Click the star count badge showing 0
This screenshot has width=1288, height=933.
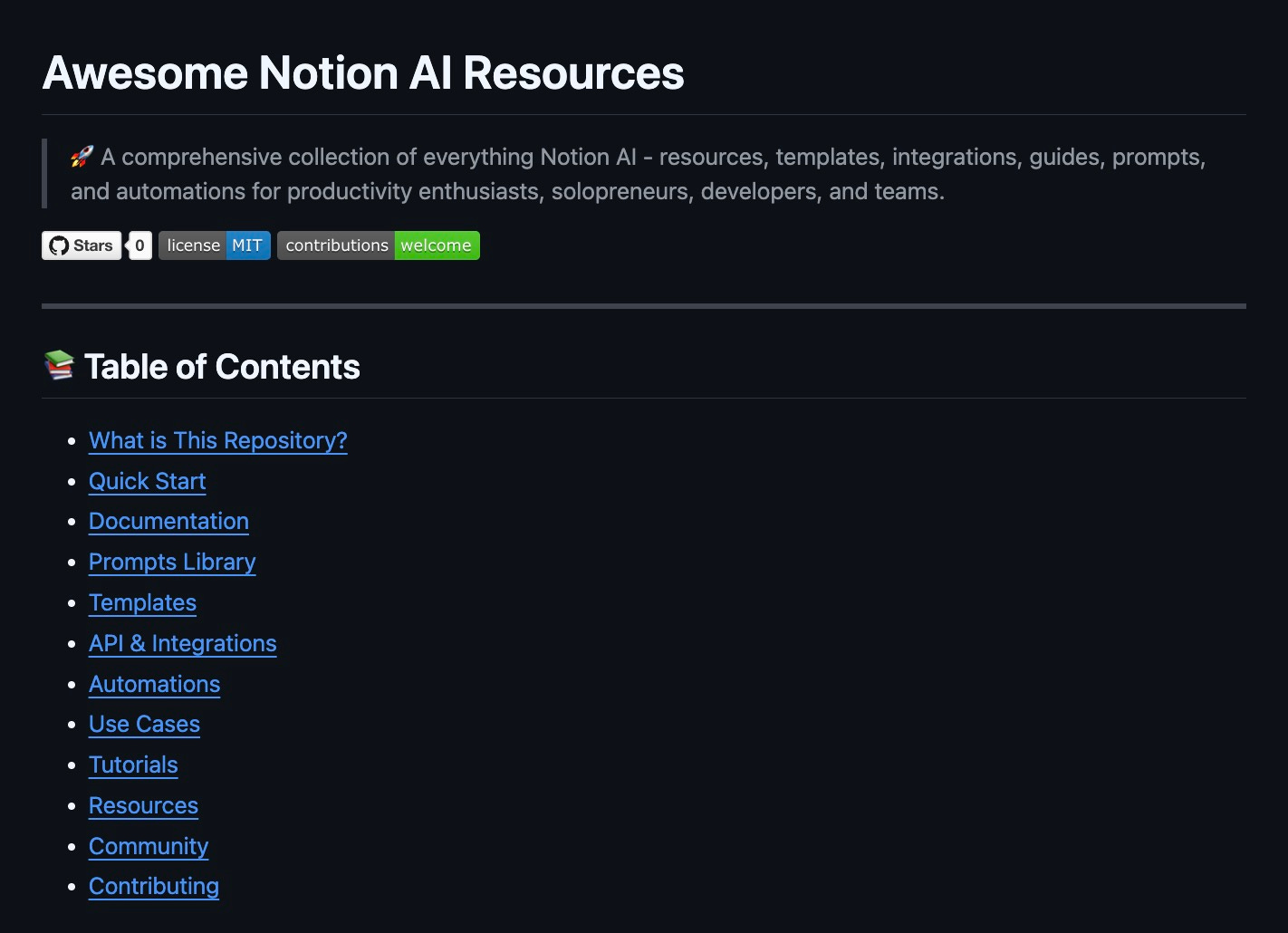pyautogui.click(x=139, y=245)
